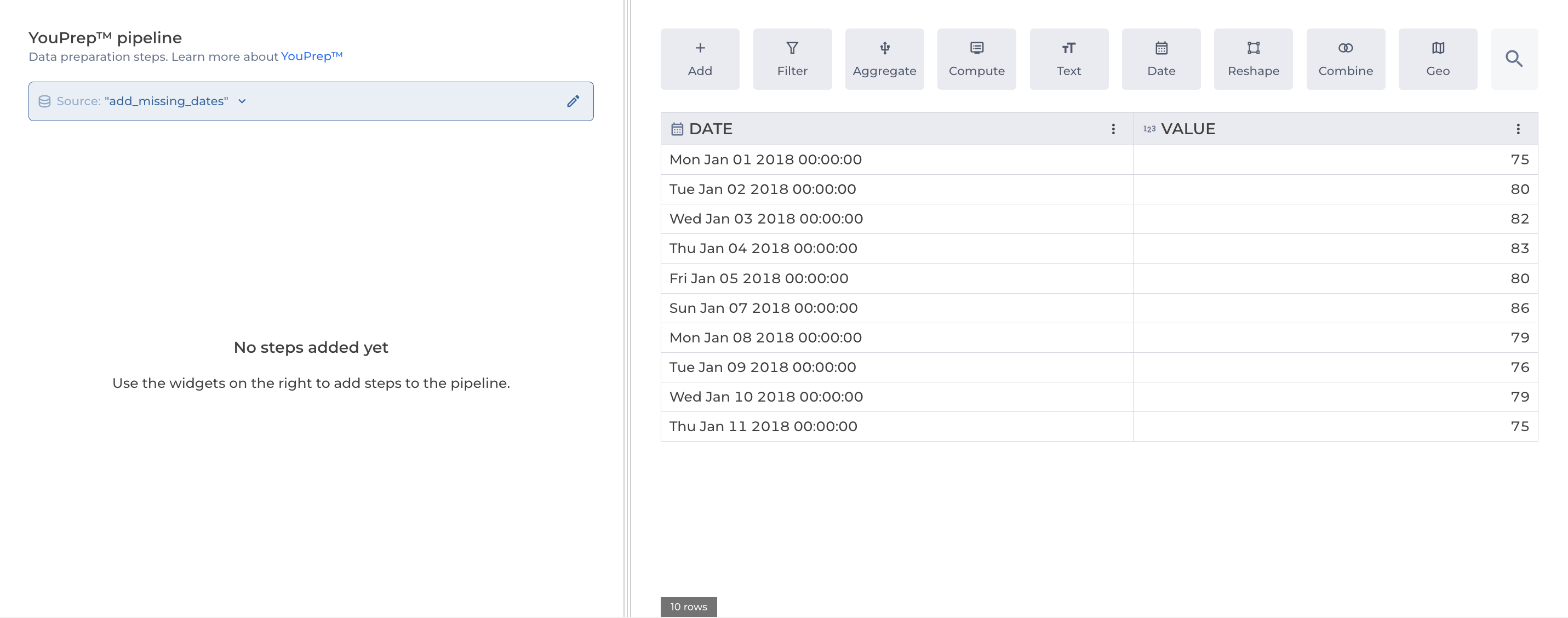
Task: Open the Filter step widget
Action: pyautogui.click(x=792, y=59)
